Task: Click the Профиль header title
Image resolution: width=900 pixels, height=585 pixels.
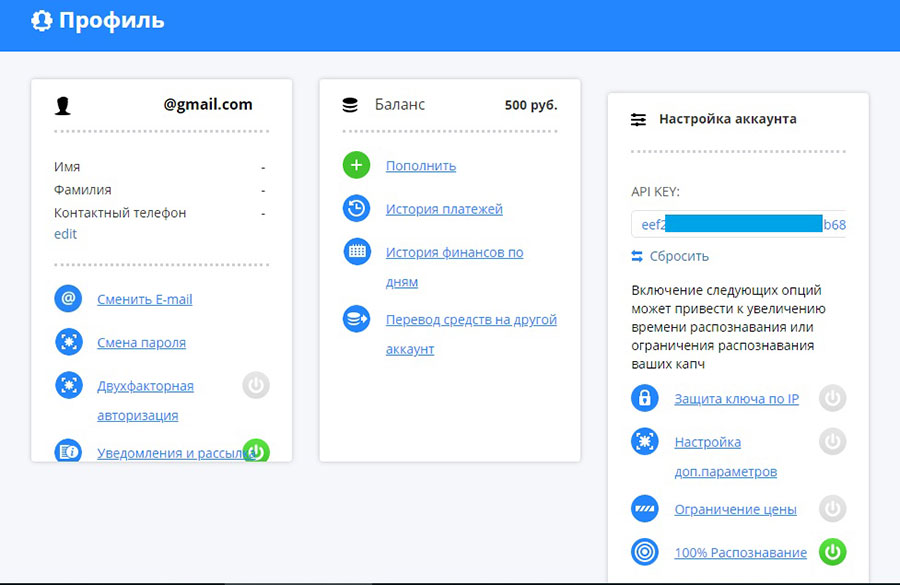Action: 111,21
